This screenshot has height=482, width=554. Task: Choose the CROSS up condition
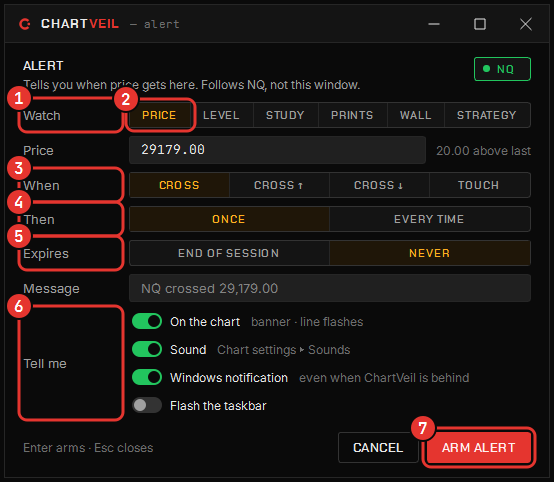click(x=279, y=185)
